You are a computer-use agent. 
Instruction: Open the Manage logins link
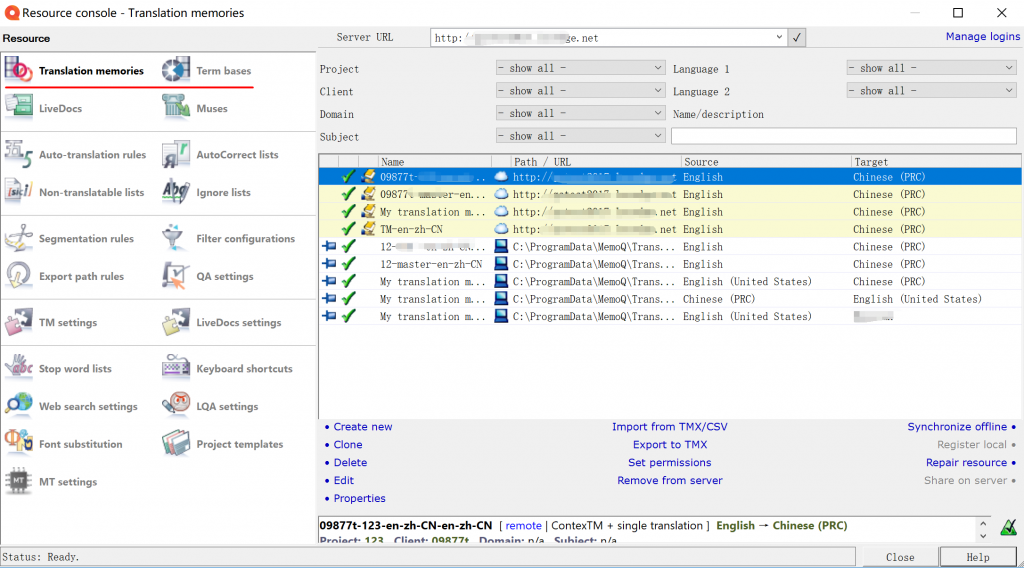click(982, 37)
